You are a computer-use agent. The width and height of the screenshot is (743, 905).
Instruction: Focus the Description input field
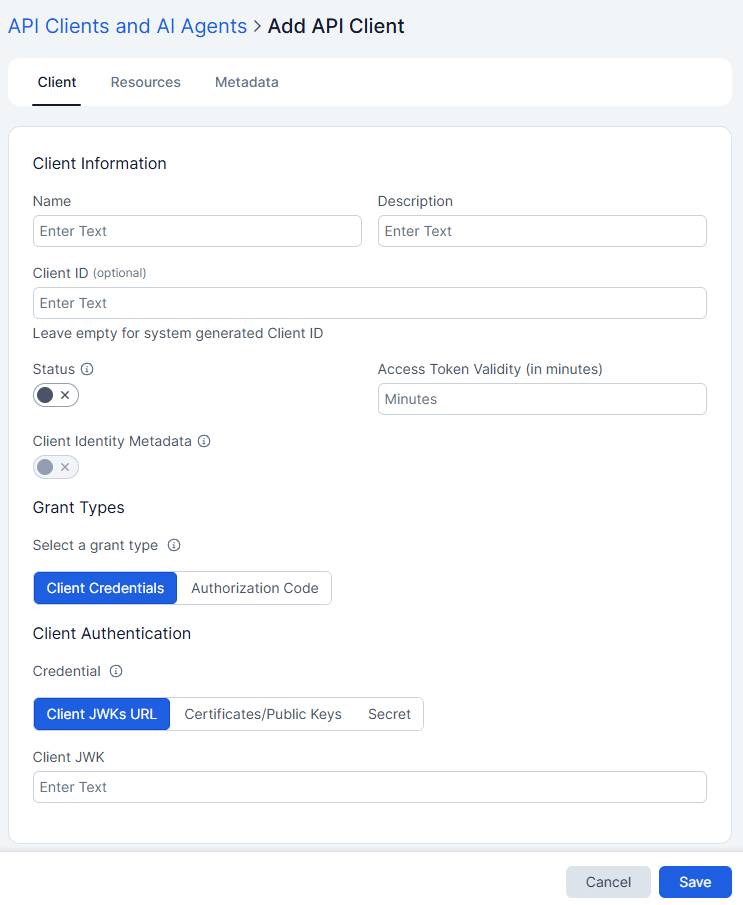click(542, 231)
